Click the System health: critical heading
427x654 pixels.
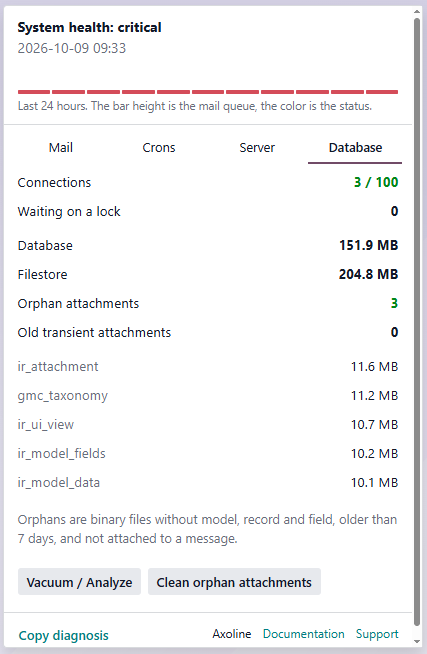click(x=89, y=28)
